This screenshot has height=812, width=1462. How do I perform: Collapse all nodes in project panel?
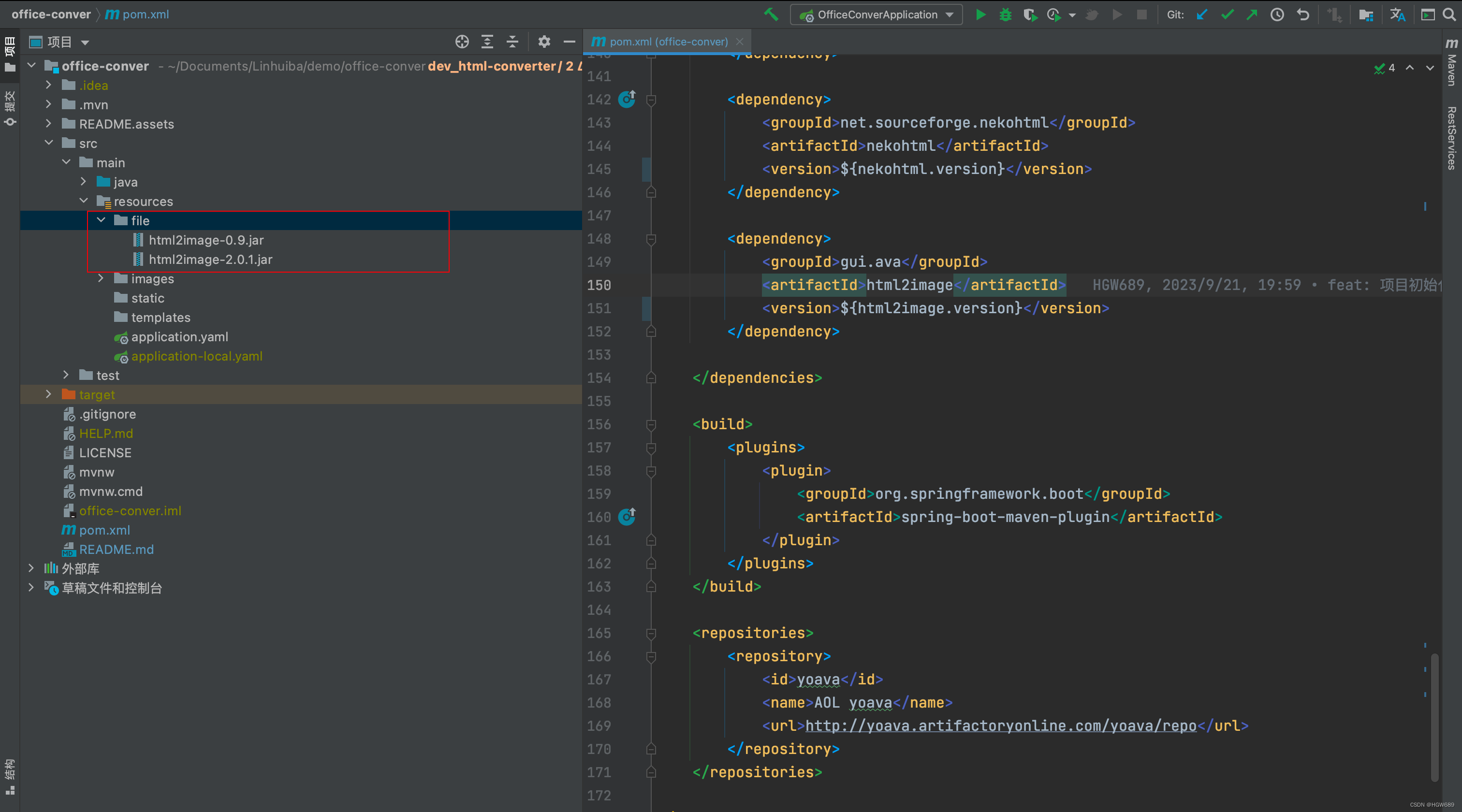coord(512,42)
